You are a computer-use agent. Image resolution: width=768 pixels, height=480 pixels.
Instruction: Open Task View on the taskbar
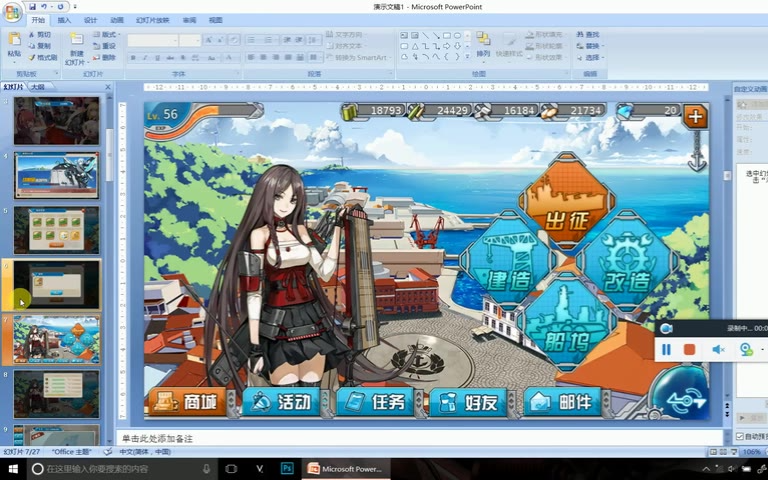click(x=231, y=469)
